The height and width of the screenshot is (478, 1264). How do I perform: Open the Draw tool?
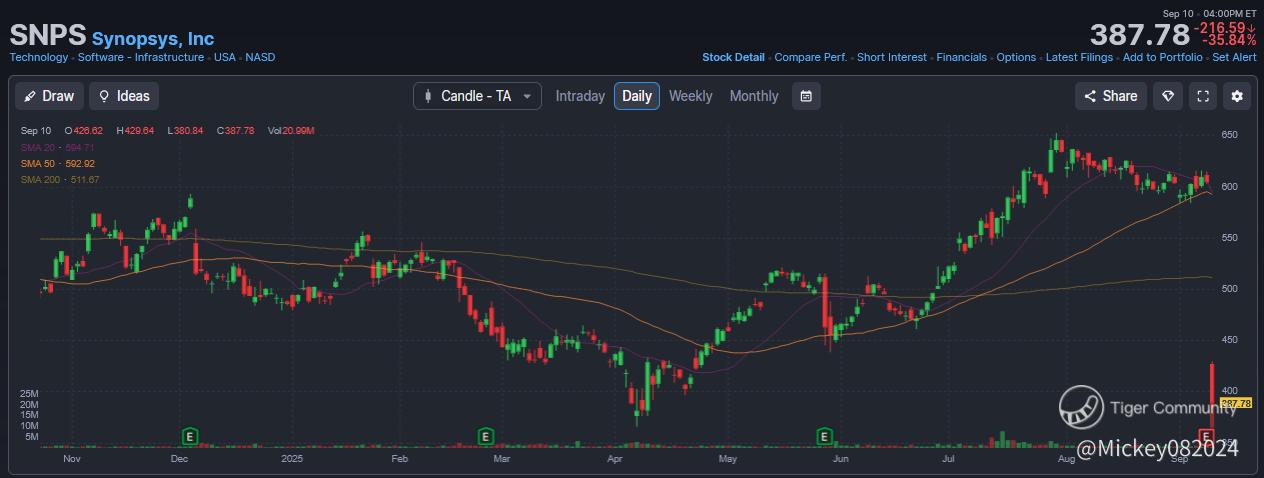click(x=50, y=96)
